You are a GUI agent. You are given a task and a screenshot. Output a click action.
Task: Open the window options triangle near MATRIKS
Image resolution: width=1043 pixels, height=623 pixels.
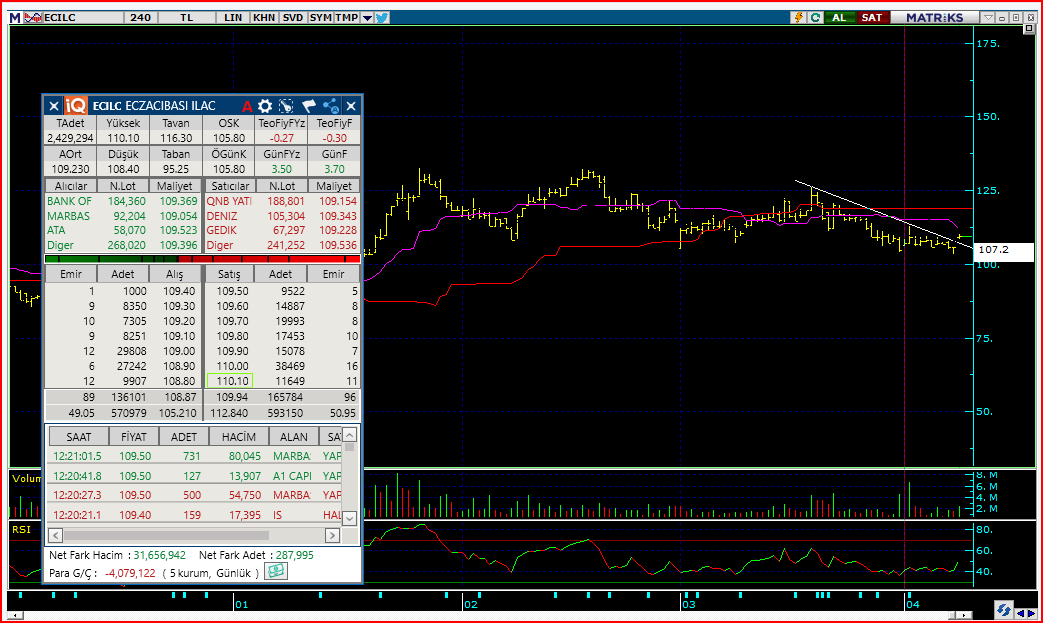988,17
